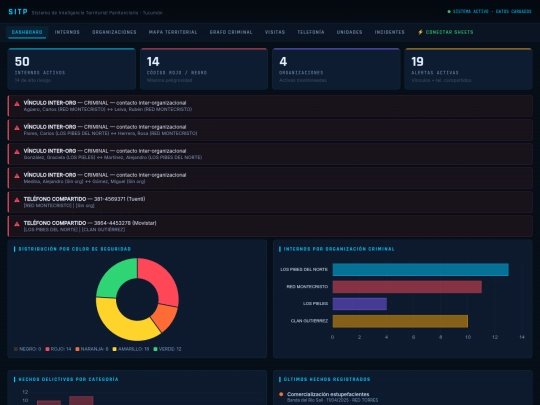The image size is (540, 405).
Task: Click warning icon on Flores, Carlos alert
Action: [x=17, y=128]
